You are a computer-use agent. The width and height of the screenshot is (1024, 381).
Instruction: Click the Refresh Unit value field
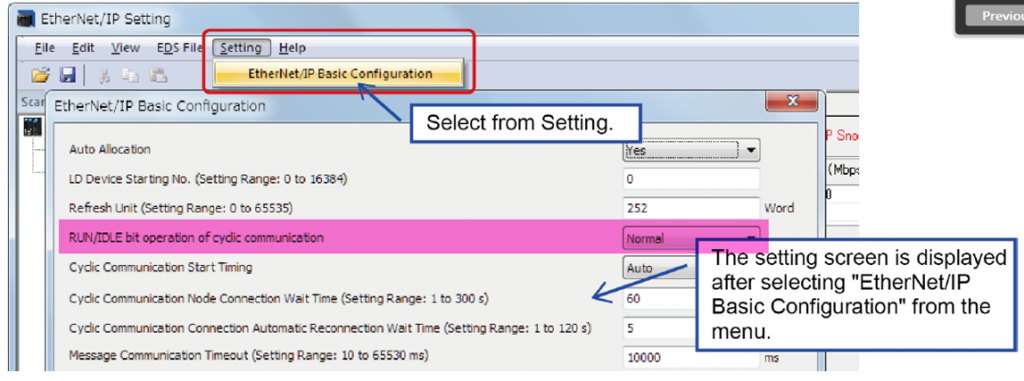(x=691, y=208)
